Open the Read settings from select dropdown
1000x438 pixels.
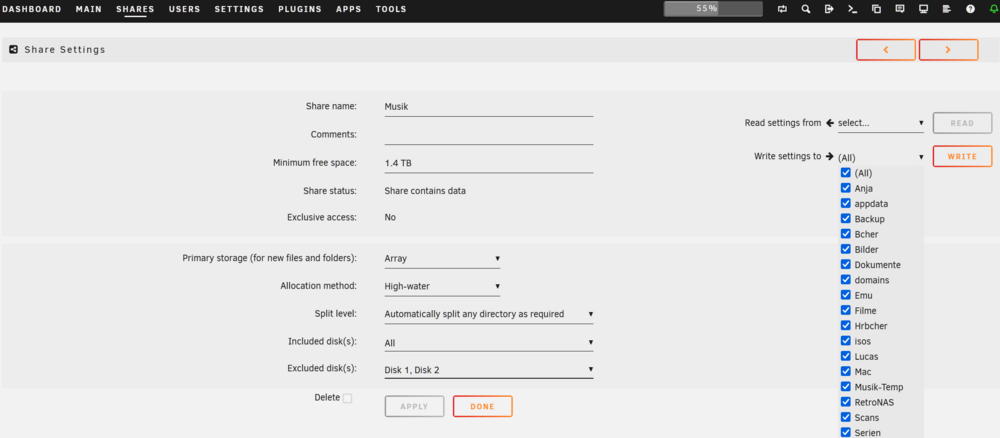pos(880,123)
